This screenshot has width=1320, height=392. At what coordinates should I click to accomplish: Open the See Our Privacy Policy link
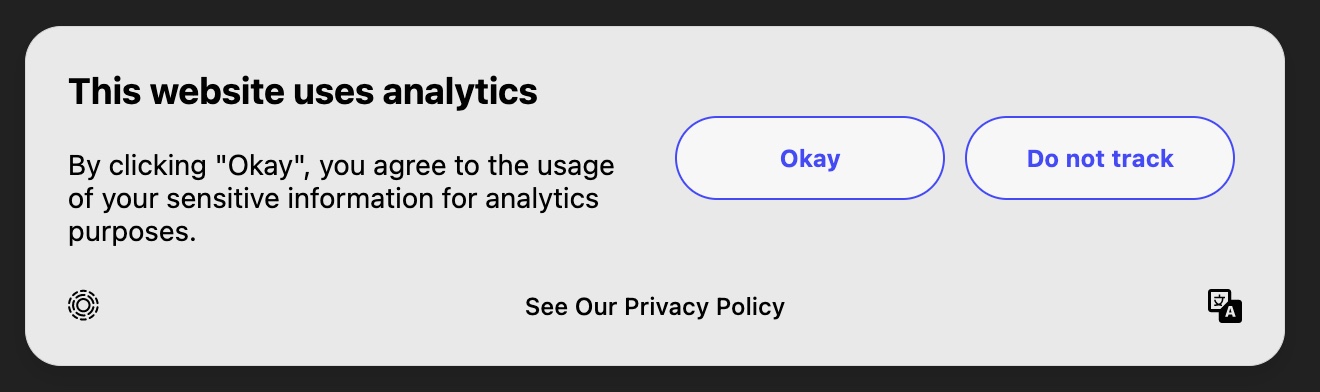click(x=655, y=306)
